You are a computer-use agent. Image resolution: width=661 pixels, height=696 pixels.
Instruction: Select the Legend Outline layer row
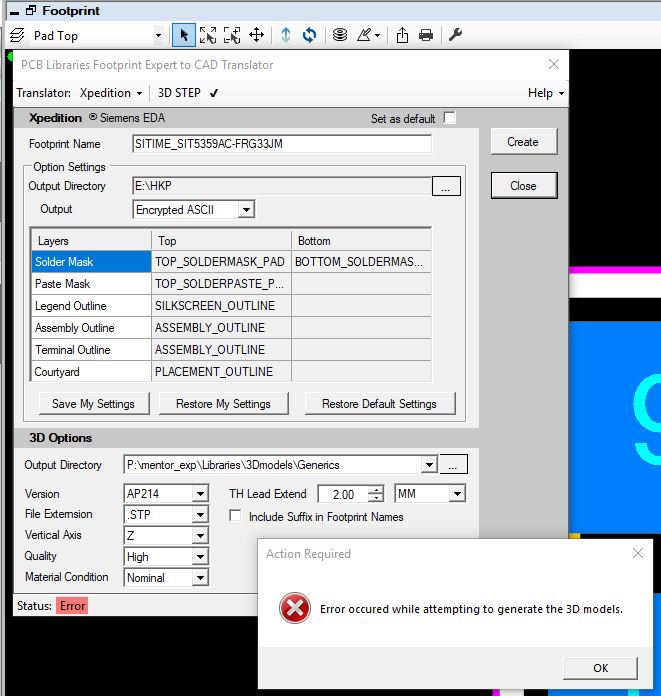click(91, 306)
